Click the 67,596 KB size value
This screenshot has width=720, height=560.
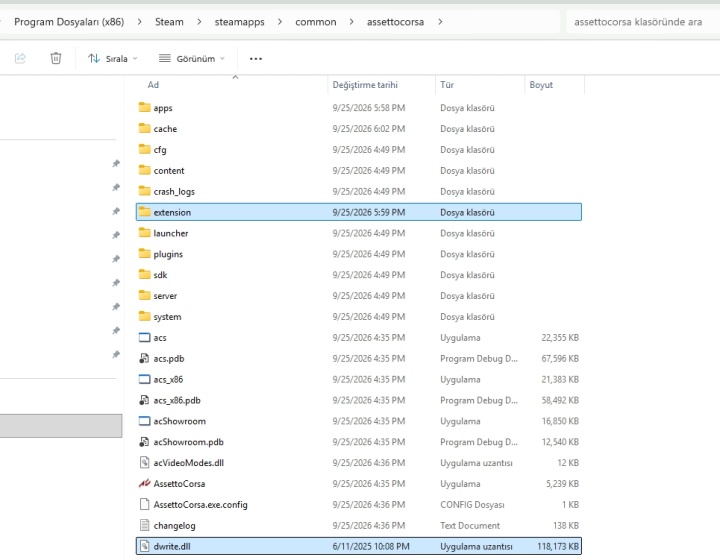coord(560,358)
